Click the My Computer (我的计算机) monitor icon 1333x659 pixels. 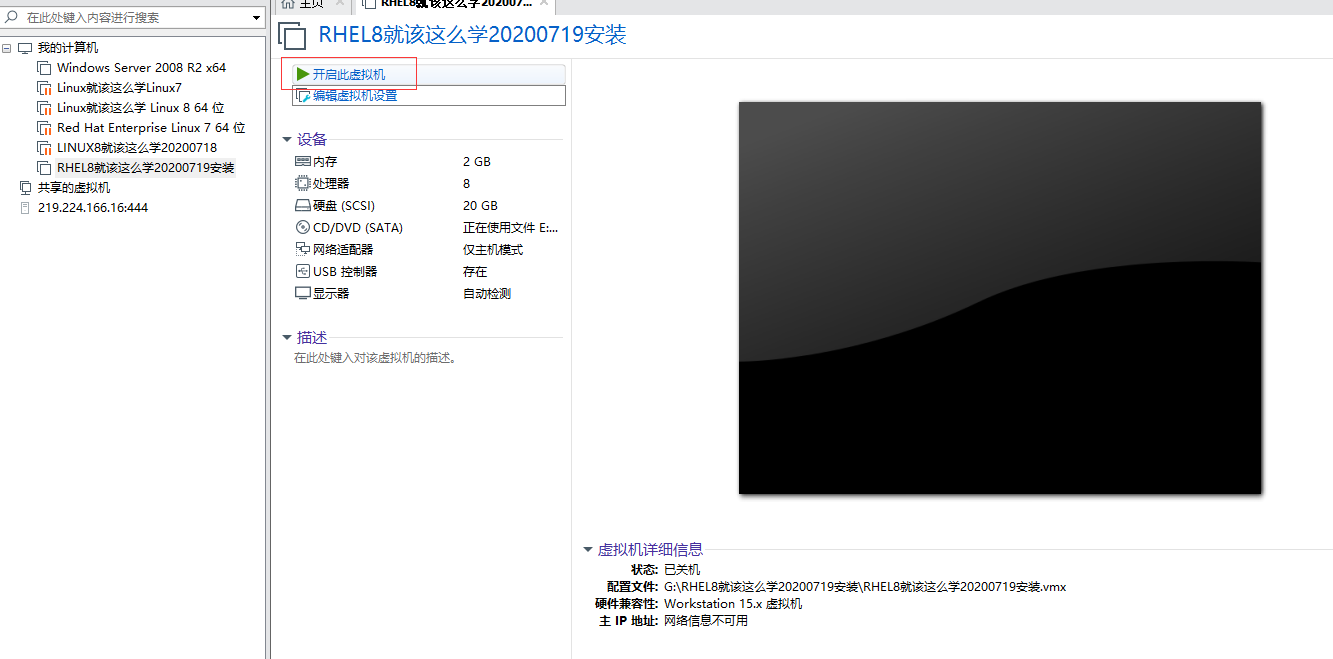pyautogui.click(x=26, y=48)
